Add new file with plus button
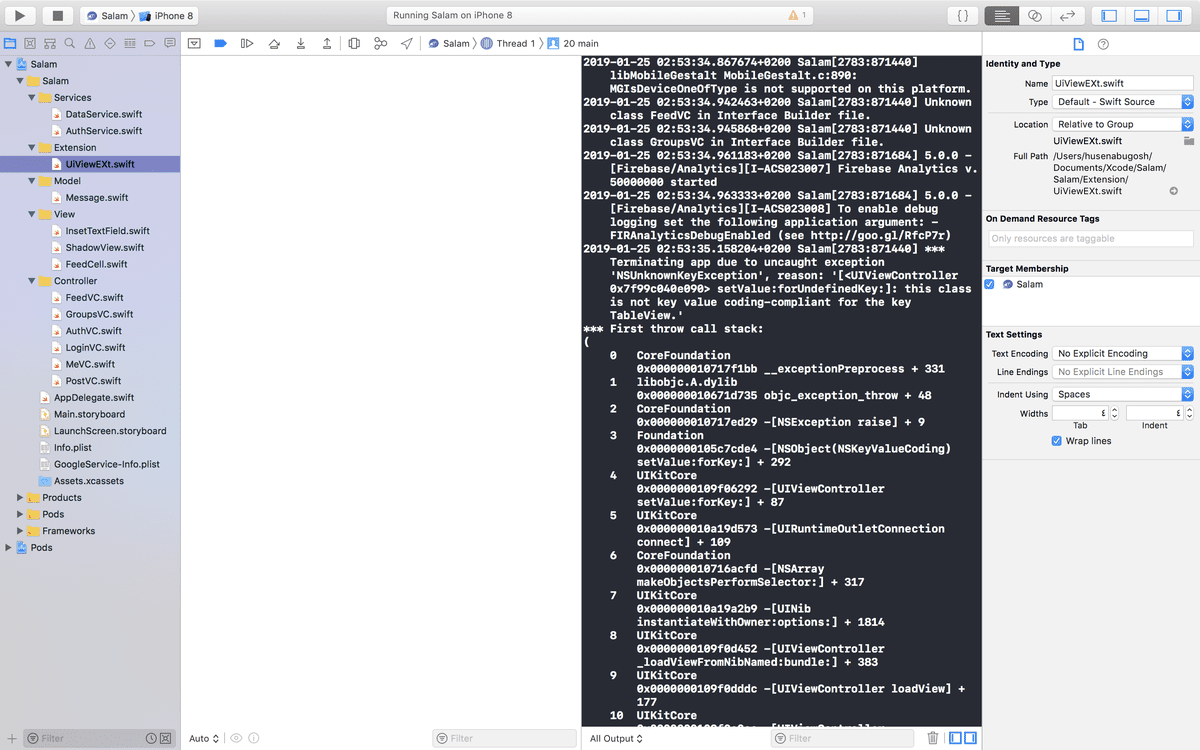 coord(11,738)
